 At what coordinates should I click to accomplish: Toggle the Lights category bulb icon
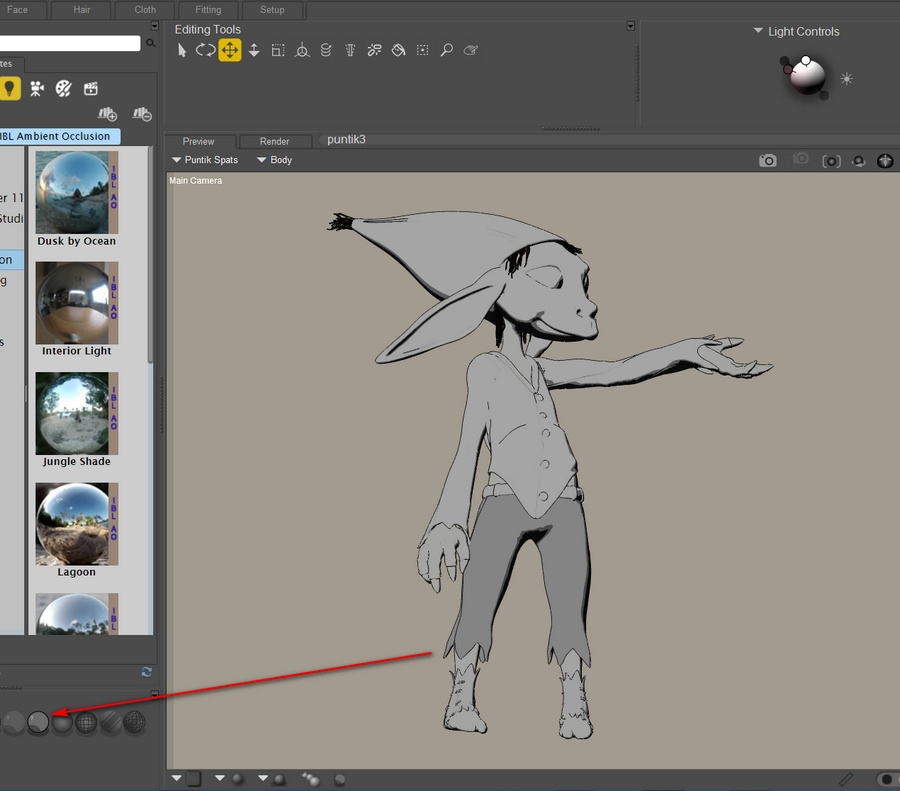click(x=10, y=89)
